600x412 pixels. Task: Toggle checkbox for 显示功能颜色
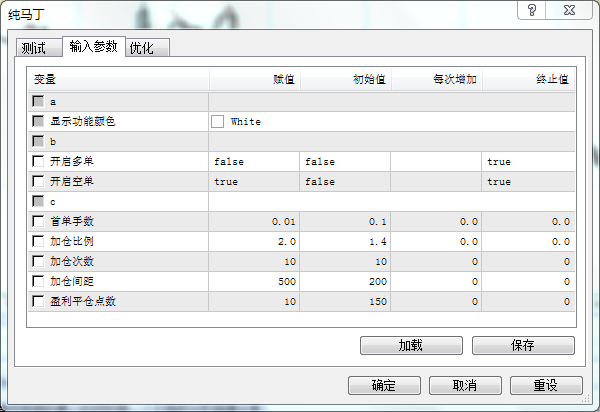(x=38, y=122)
